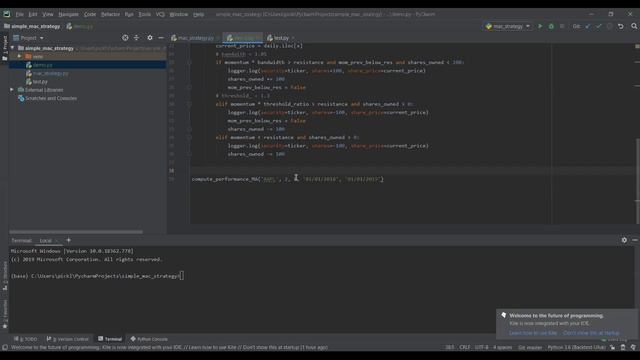Open the File menu

click(19, 14)
